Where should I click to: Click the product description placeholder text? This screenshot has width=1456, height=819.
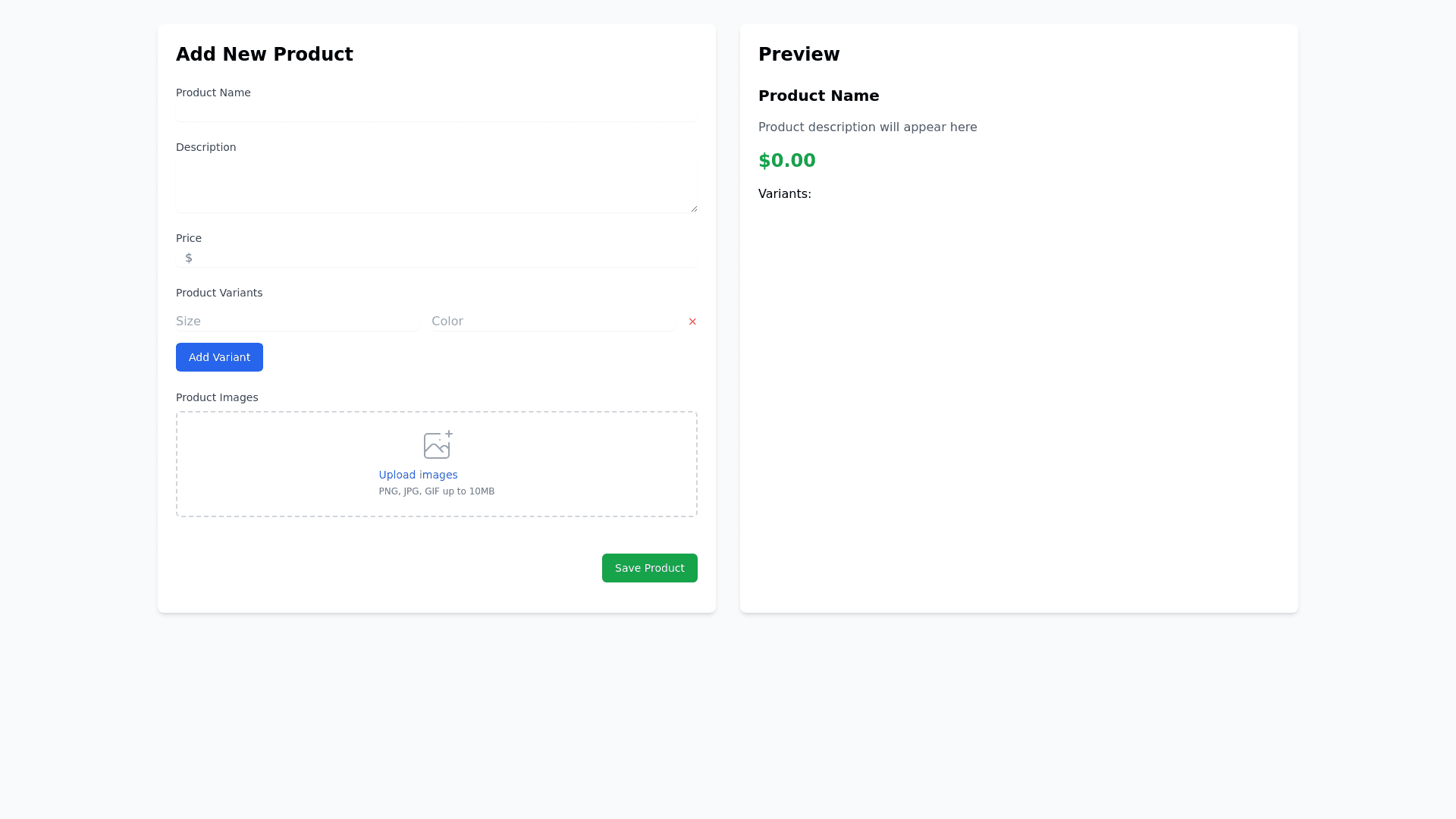pos(868,127)
